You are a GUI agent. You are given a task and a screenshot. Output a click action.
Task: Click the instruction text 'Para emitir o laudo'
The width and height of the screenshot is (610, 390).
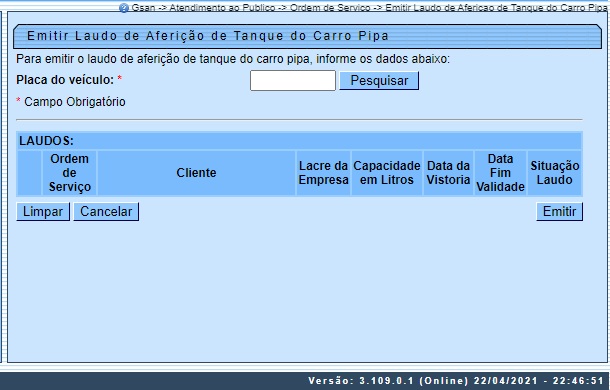click(68, 59)
